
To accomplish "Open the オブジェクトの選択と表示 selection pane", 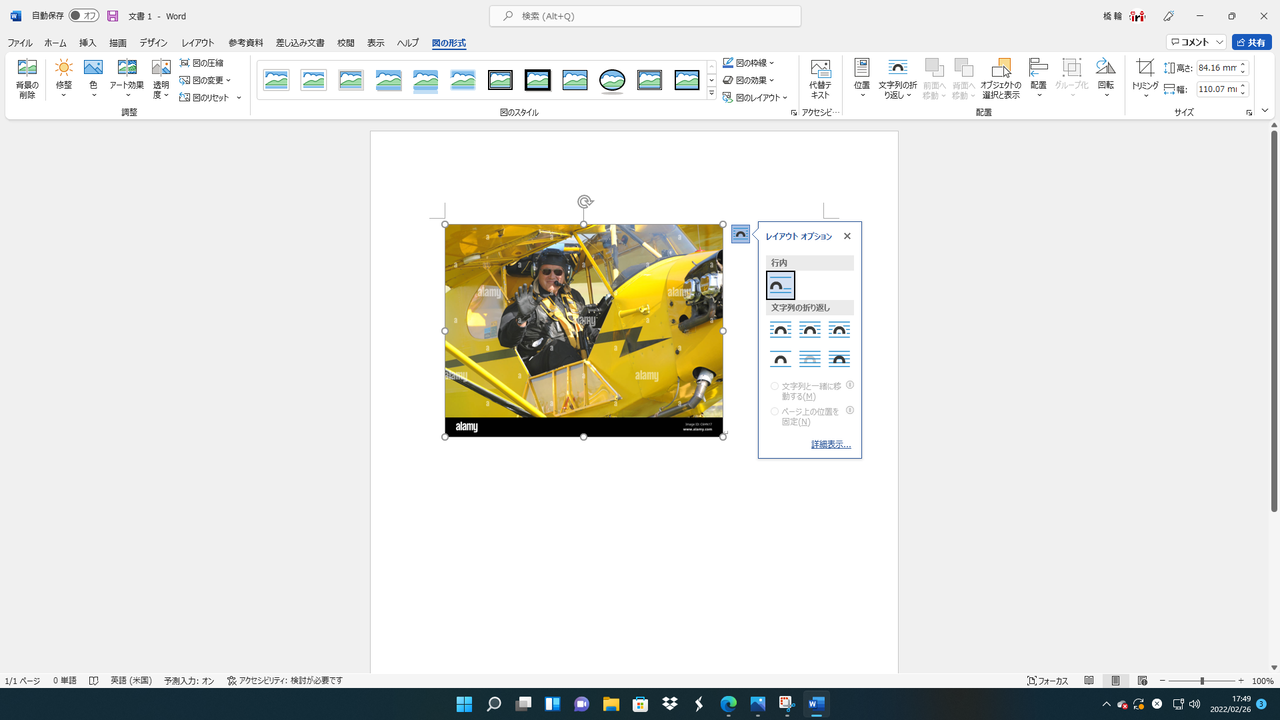I will click(1000, 79).
